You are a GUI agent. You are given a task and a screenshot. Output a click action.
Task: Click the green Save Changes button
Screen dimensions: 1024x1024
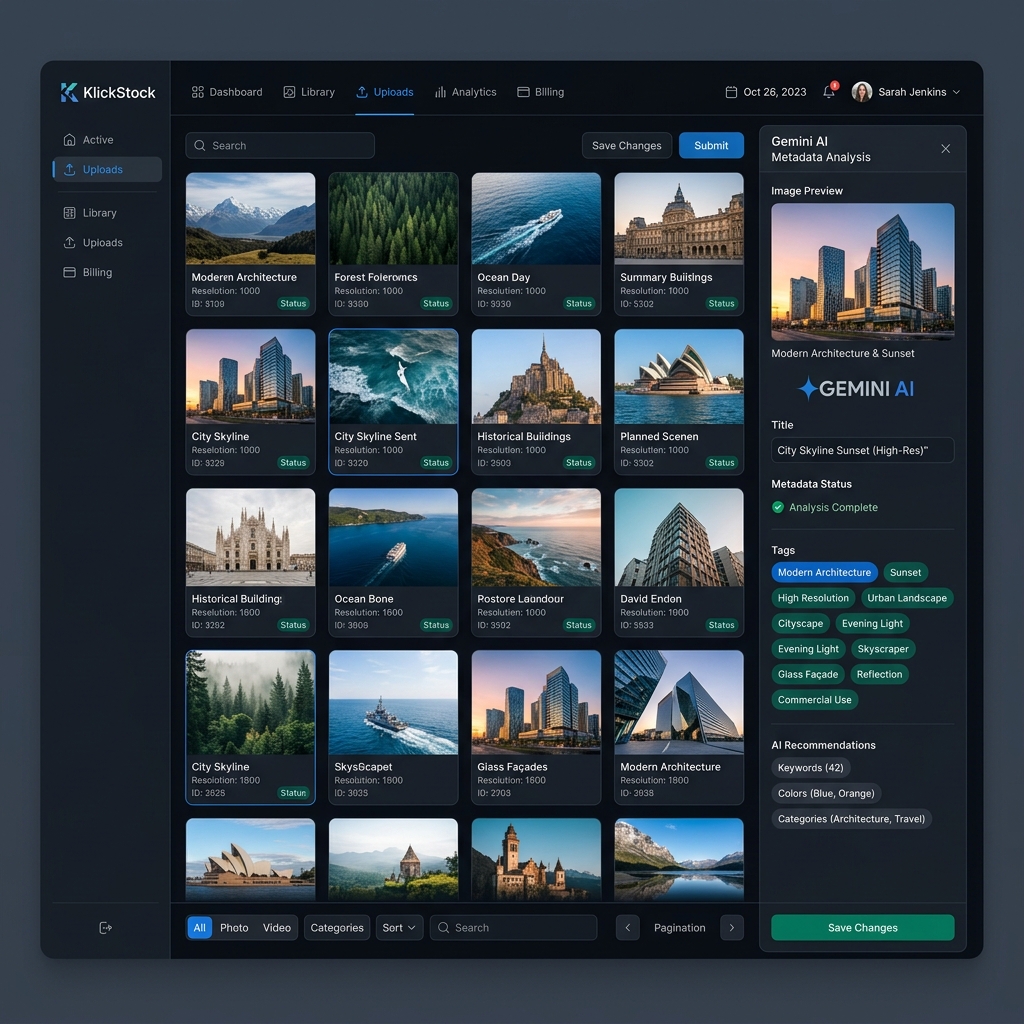click(862, 928)
